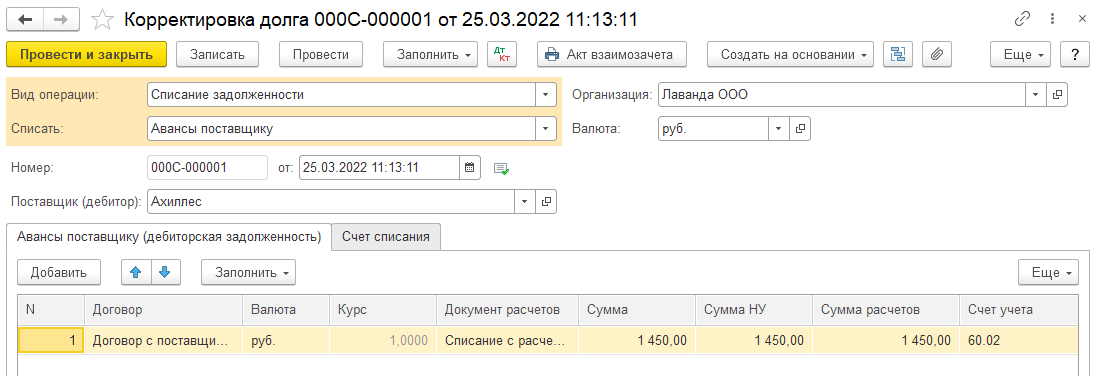
Task: Add a row with Добавить
Action: pos(59,273)
